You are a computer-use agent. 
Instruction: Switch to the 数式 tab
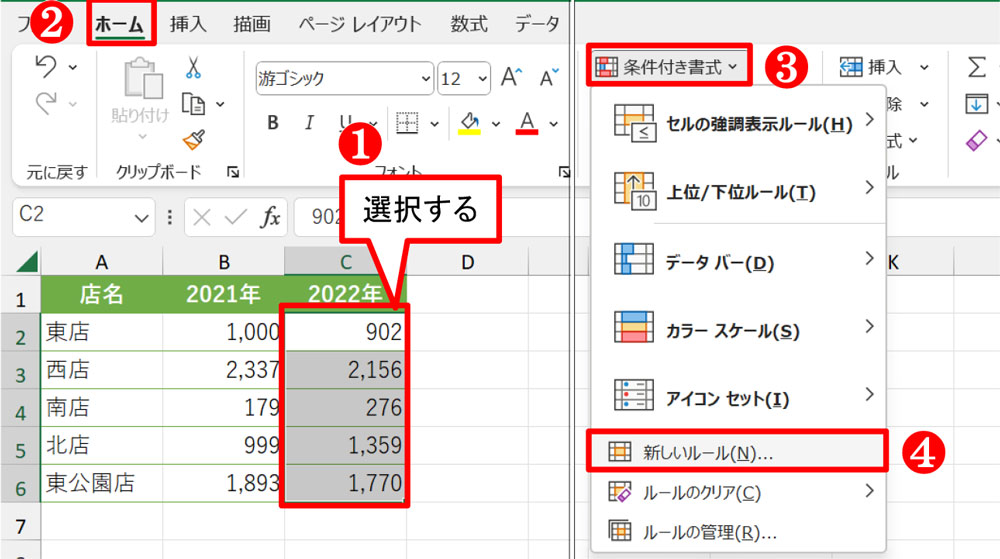[469, 24]
